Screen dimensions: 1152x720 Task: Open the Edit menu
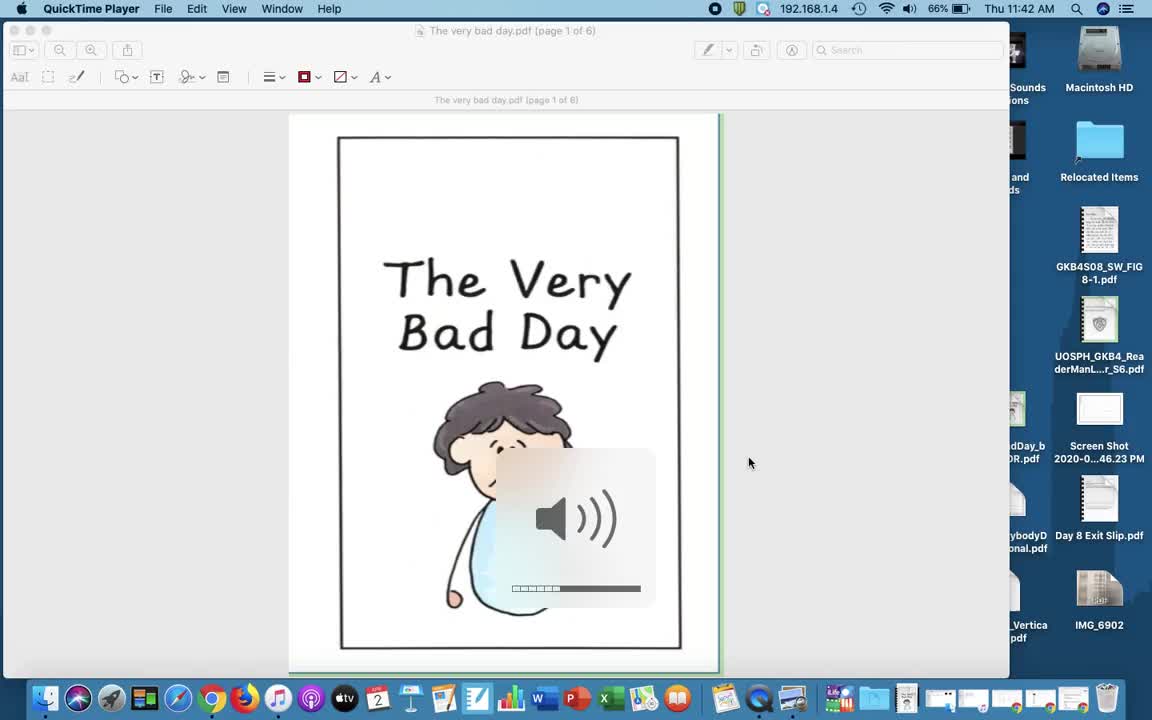pos(197,9)
